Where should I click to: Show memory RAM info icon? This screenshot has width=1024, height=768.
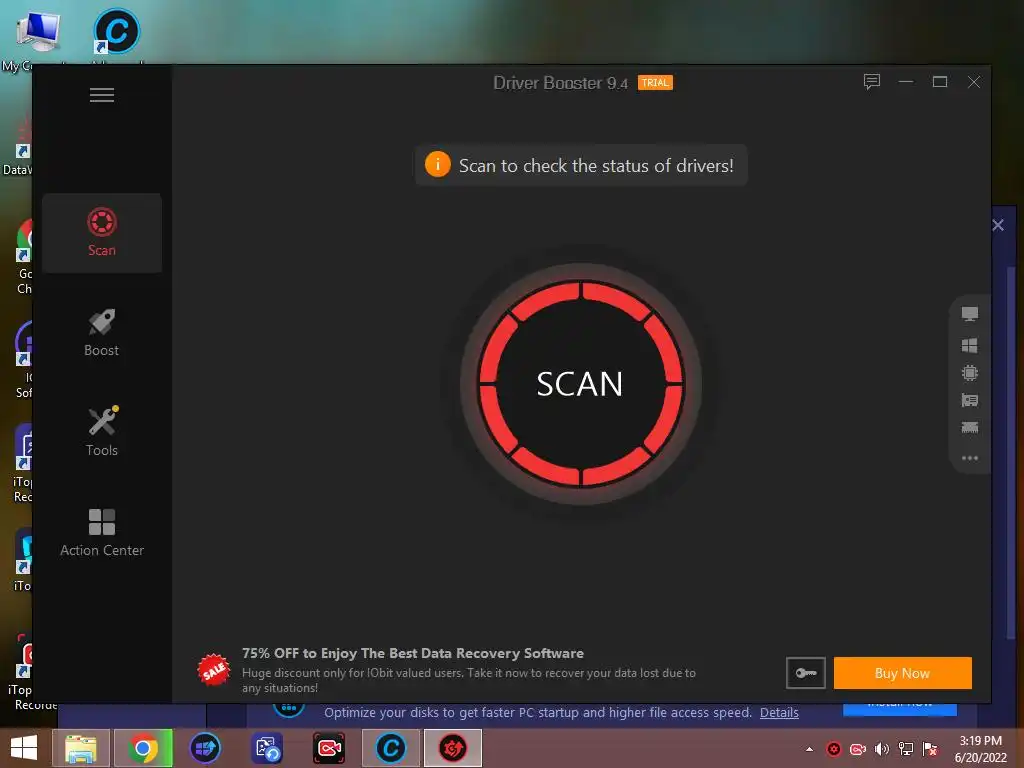[x=970, y=428]
